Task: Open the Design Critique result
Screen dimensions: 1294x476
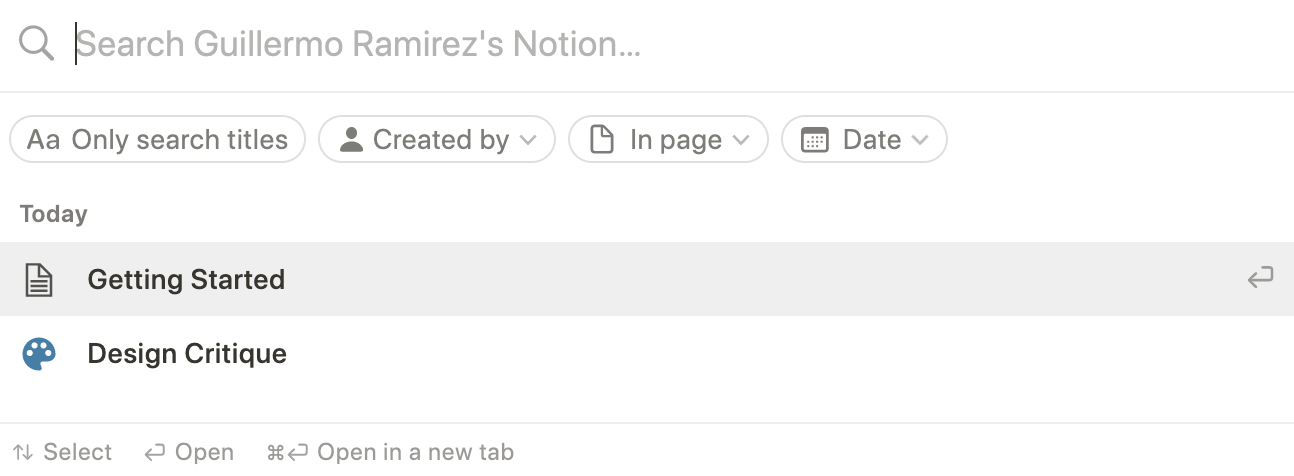Action: point(647,353)
